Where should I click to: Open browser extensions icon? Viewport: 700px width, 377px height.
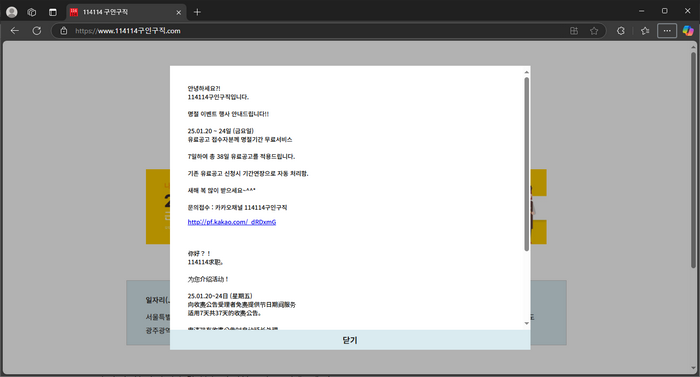621,31
